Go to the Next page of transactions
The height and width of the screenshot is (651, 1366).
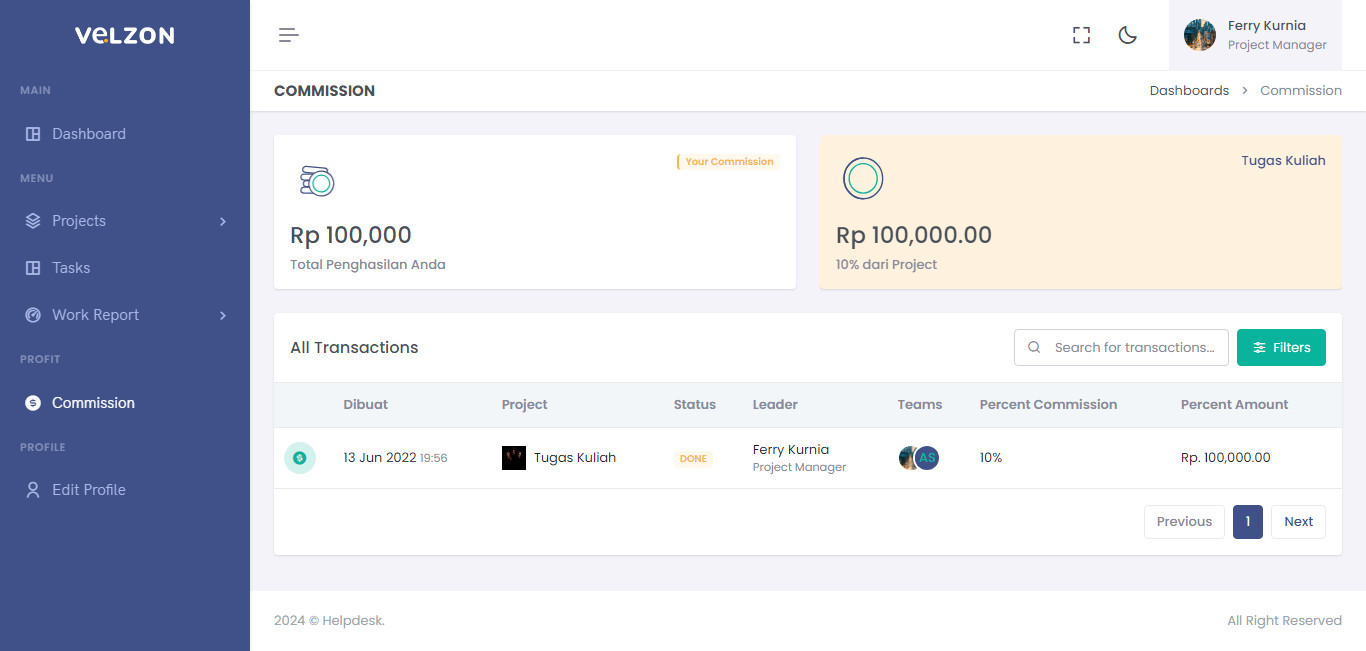pyautogui.click(x=1298, y=521)
